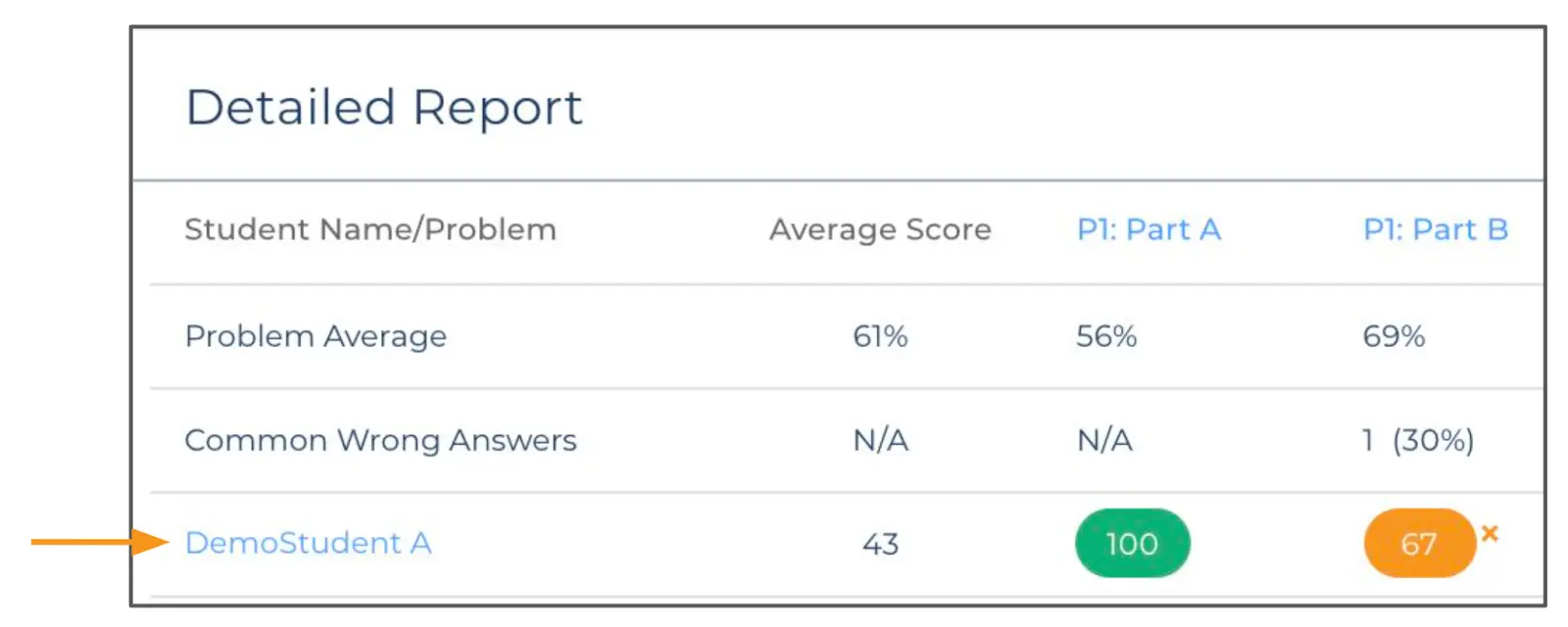Select the 69% value under Part B

[1392, 336]
